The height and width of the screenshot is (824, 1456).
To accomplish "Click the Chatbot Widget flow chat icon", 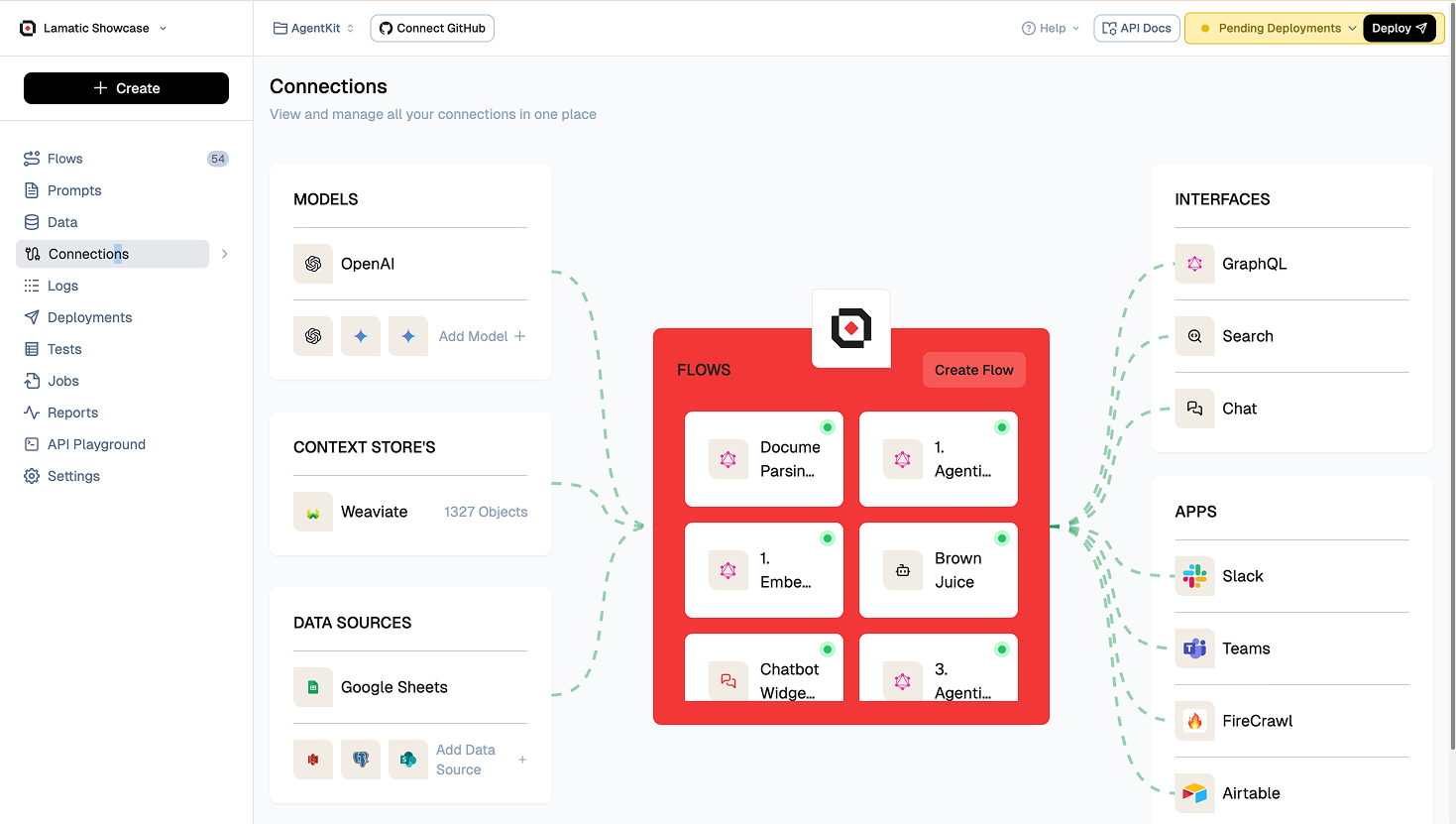I will [728, 681].
